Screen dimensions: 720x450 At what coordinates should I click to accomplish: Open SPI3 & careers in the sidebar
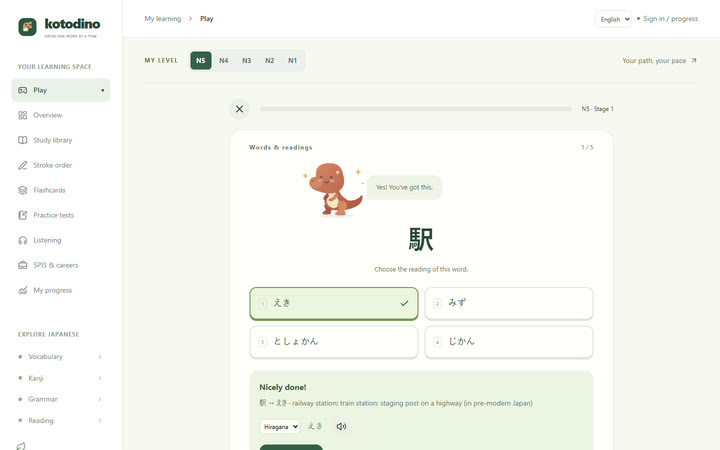point(61,265)
